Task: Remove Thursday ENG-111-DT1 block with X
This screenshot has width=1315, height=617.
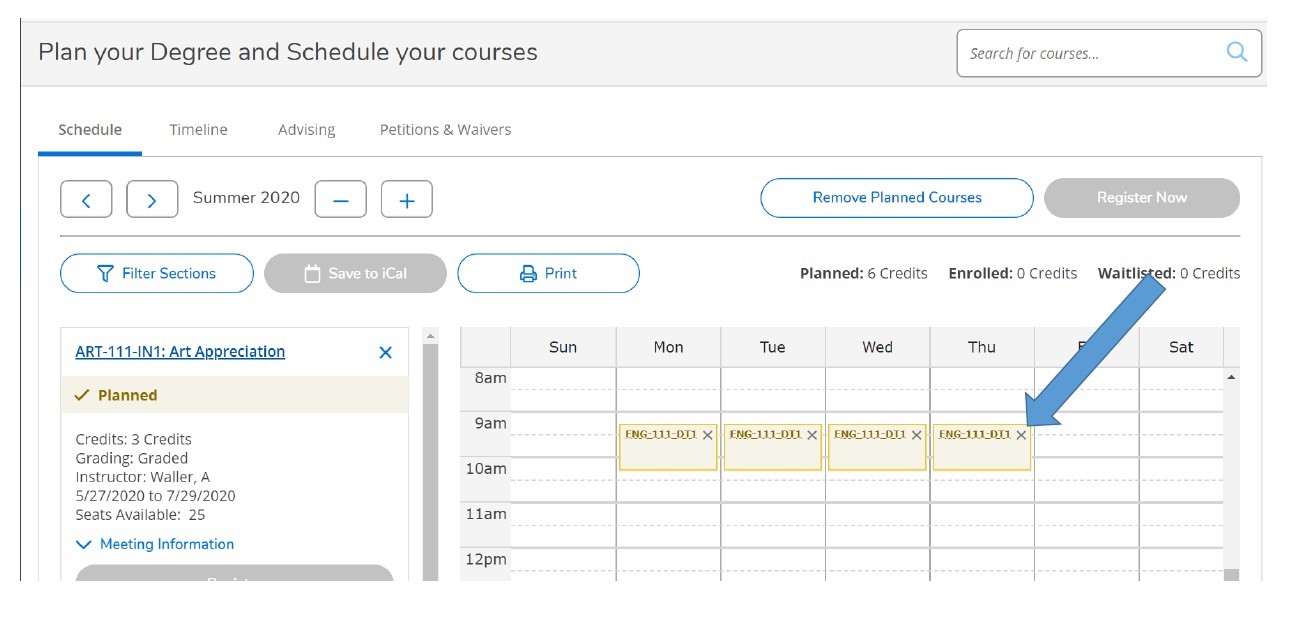Action: [1021, 435]
